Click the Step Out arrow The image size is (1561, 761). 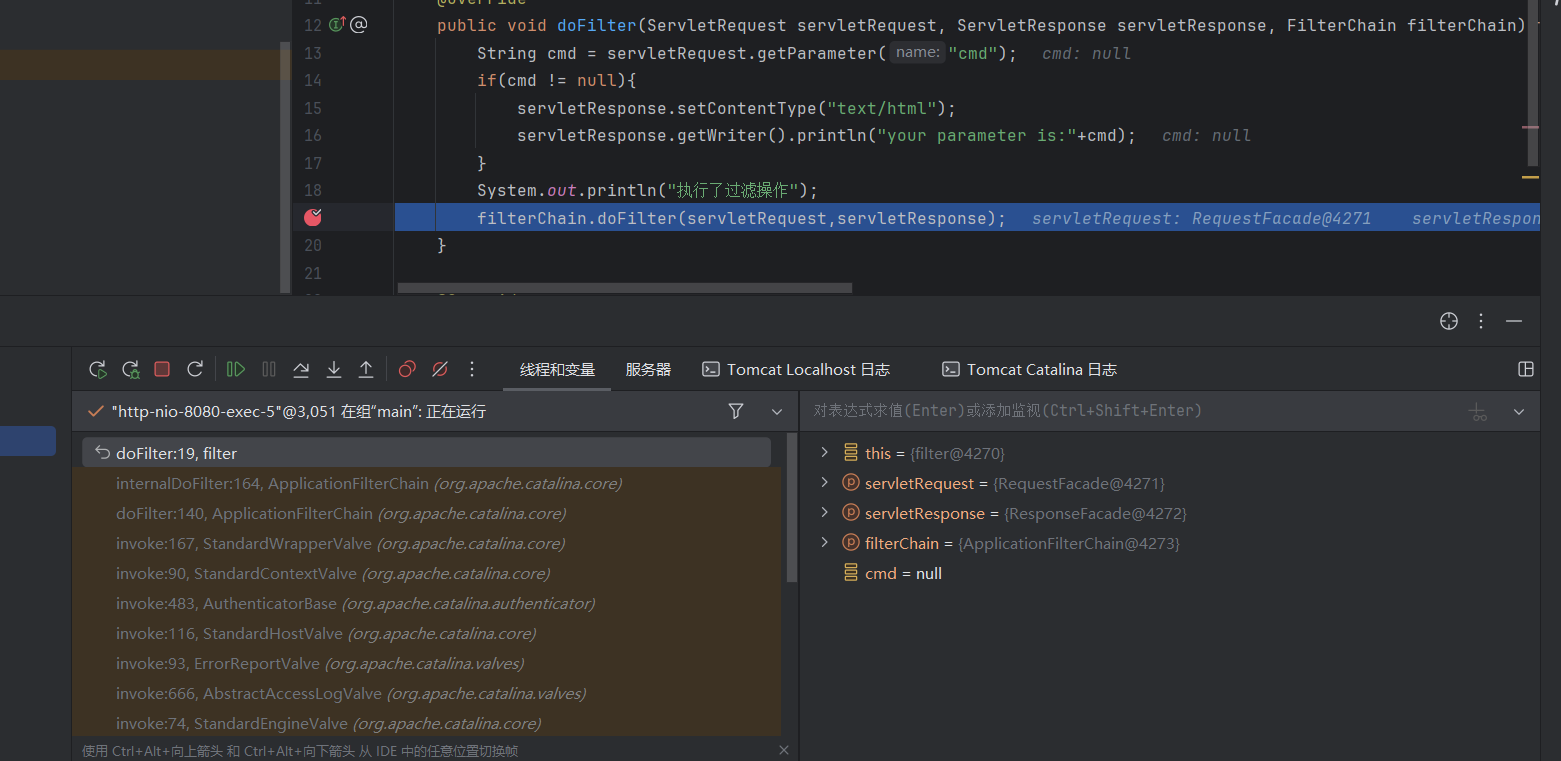(x=366, y=369)
